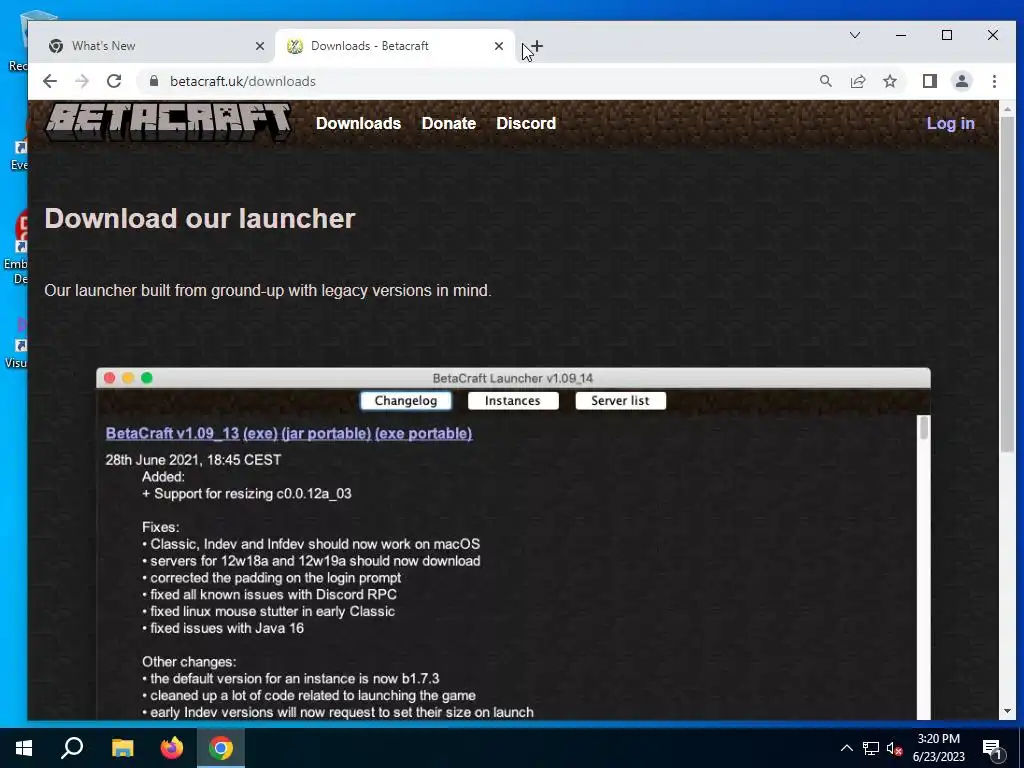Image resolution: width=1024 pixels, height=768 pixels.
Task: Click the green zoom dot of launcher image
Action: pyautogui.click(x=147, y=378)
